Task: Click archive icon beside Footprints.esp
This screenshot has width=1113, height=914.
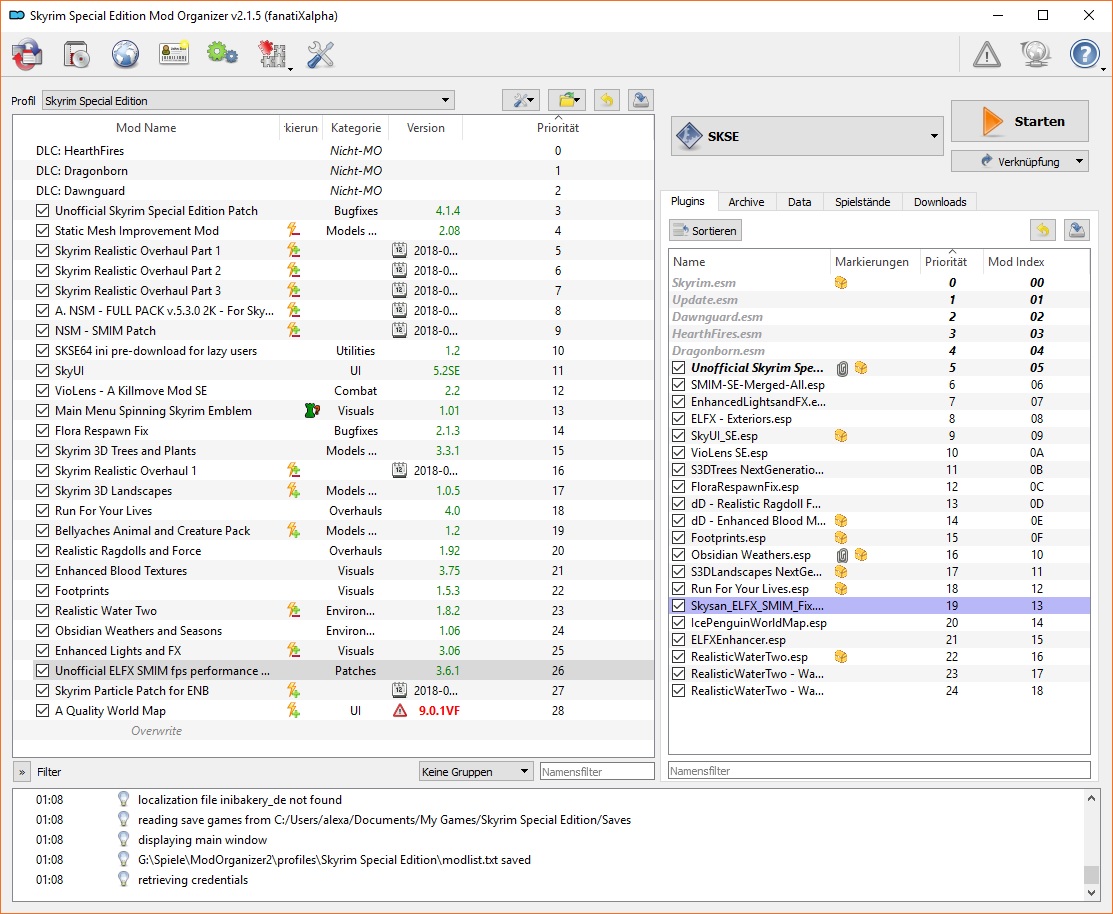Action: [841, 538]
